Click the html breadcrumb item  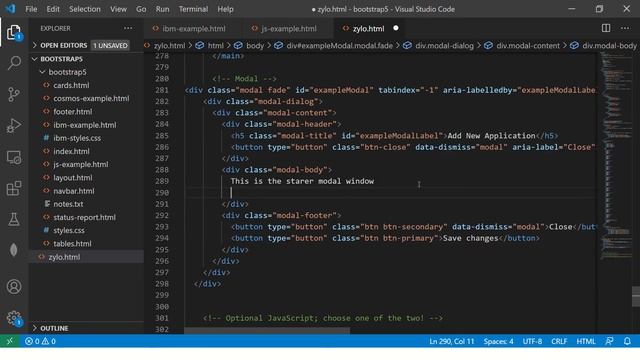coord(216,46)
